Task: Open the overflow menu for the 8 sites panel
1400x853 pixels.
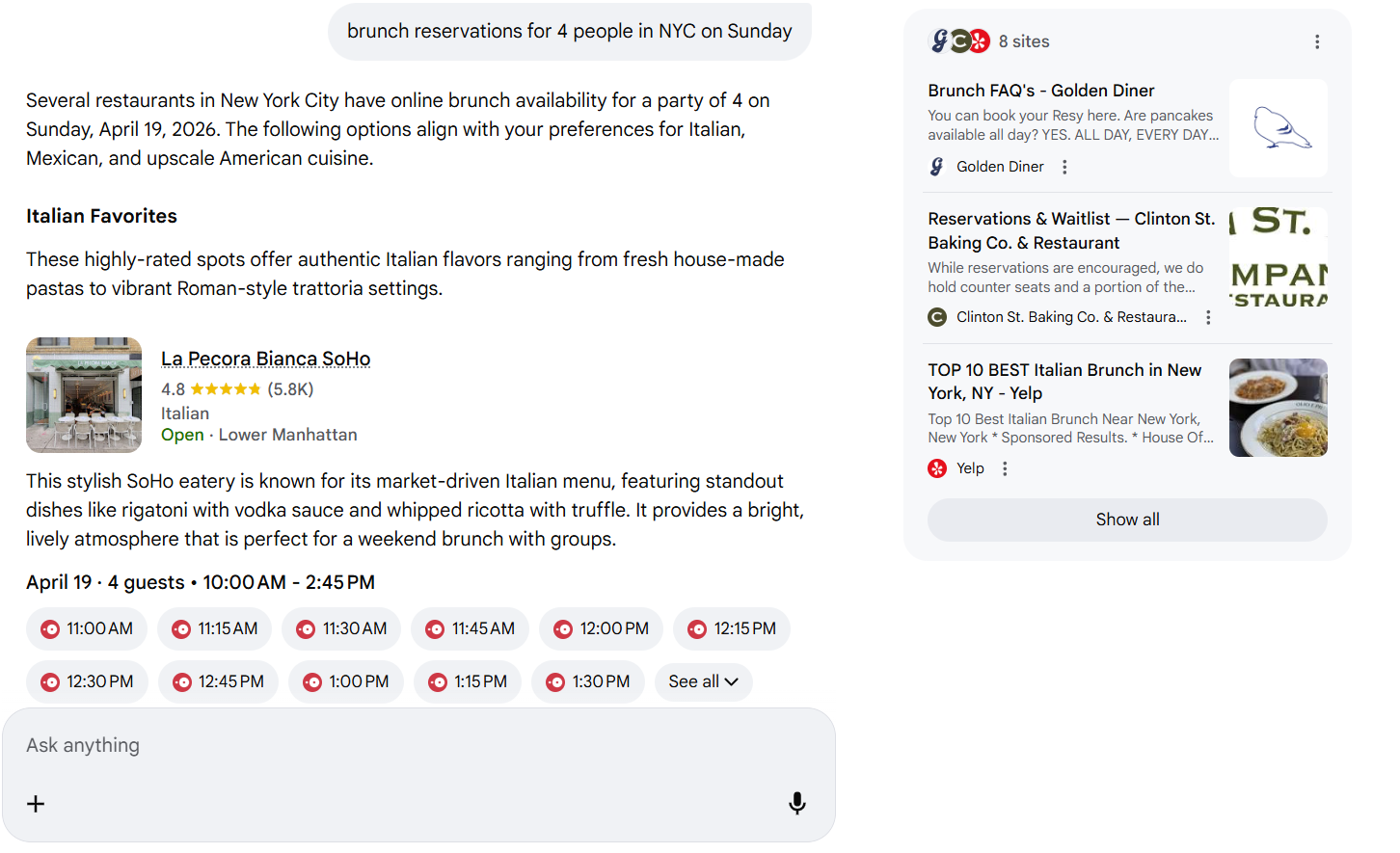Action: coord(1317,41)
